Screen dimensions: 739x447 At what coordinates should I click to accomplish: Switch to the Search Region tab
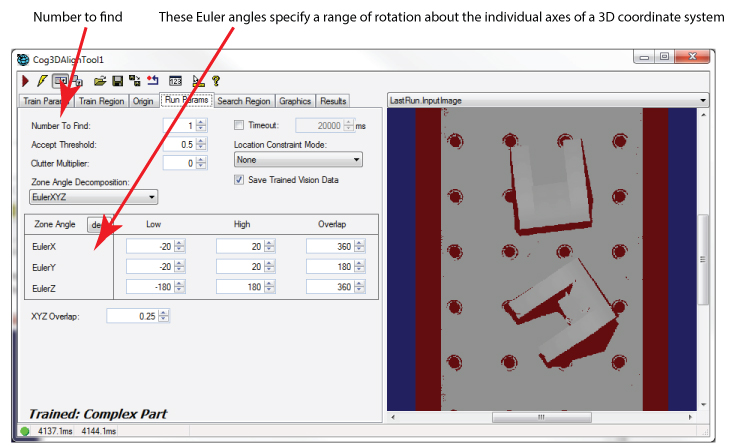tap(244, 101)
